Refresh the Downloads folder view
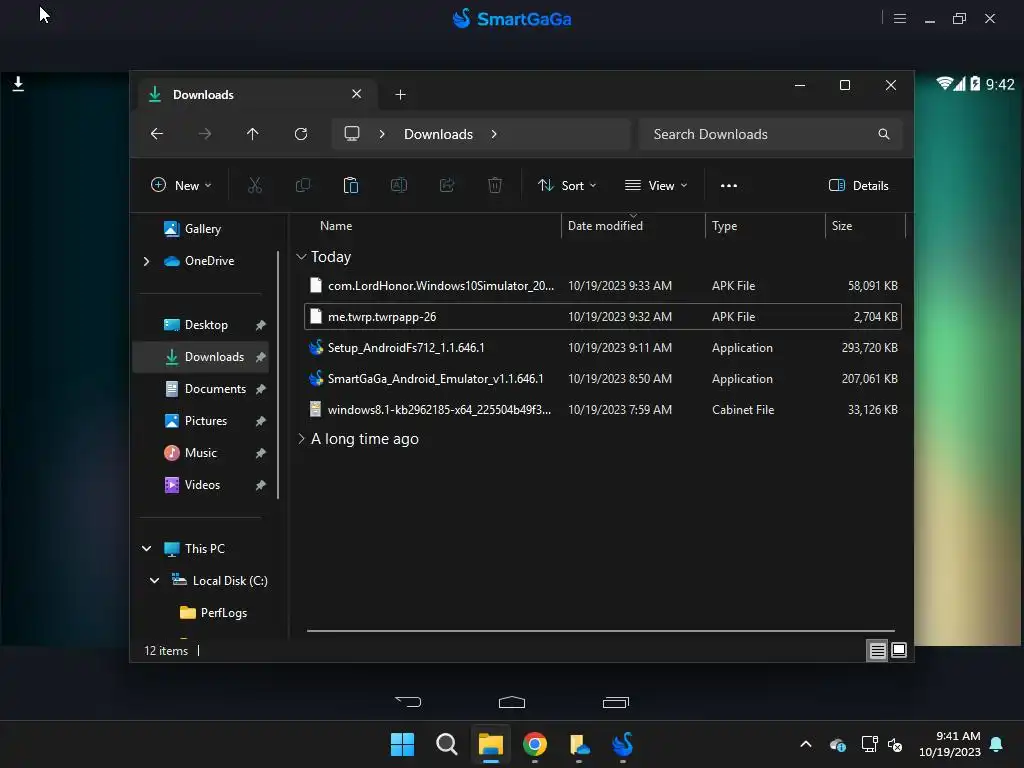 [301, 134]
